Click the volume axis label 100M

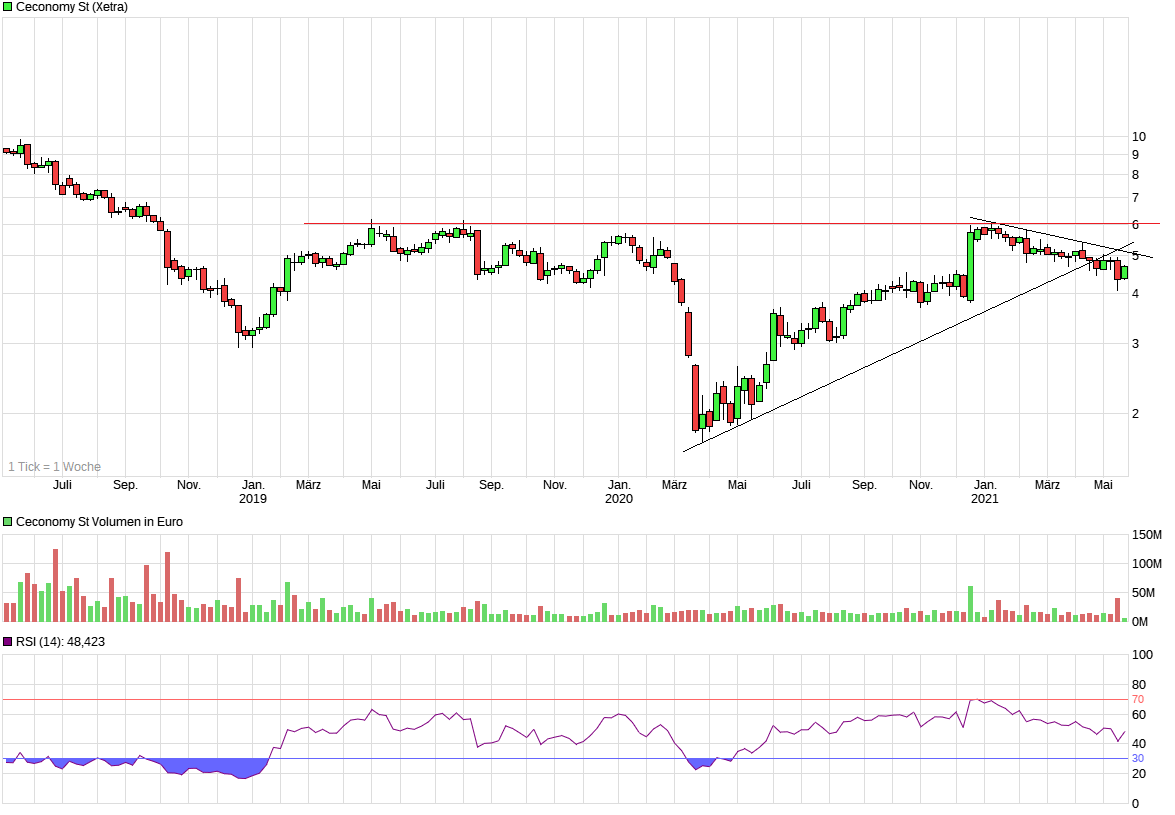click(x=1147, y=563)
